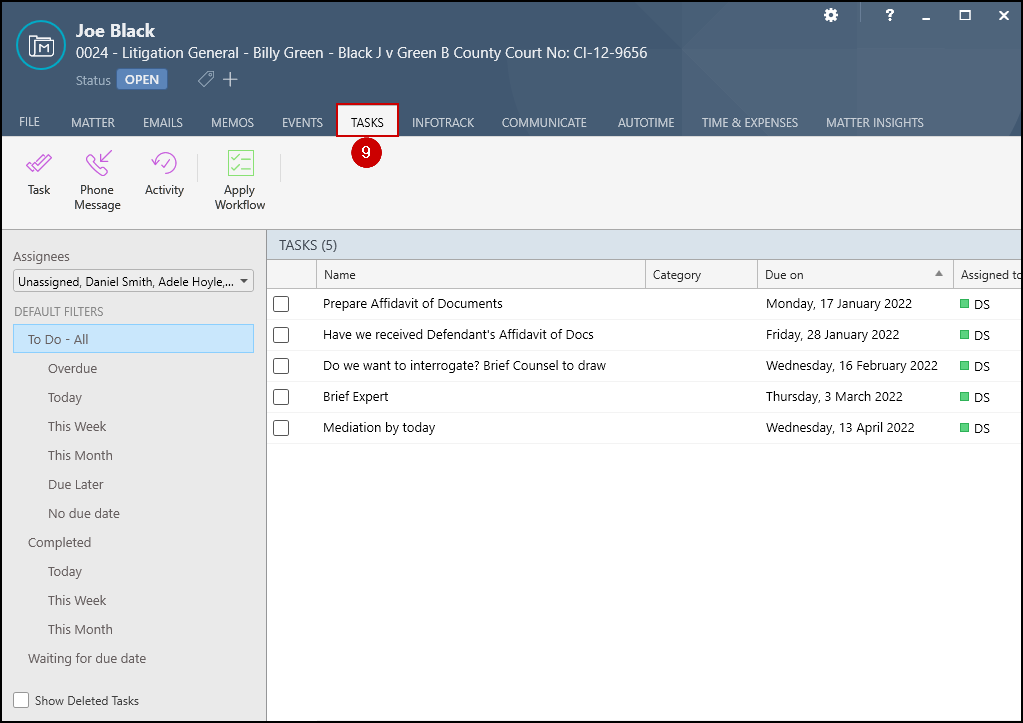The height and width of the screenshot is (723, 1023).
Task: Click the help question mark icon
Action: click(890, 16)
